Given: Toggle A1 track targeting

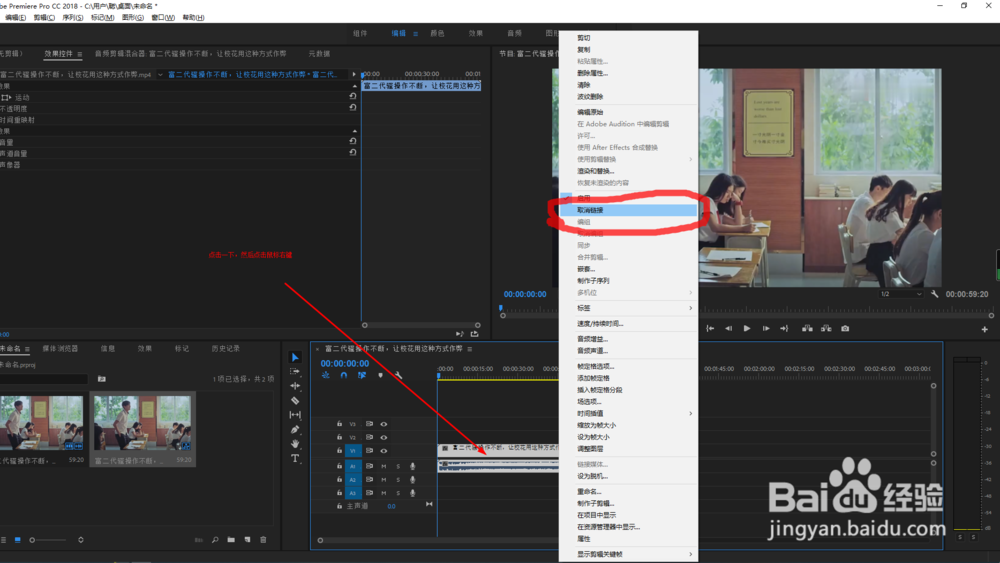Looking at the screenshot, I should point(353,466).
